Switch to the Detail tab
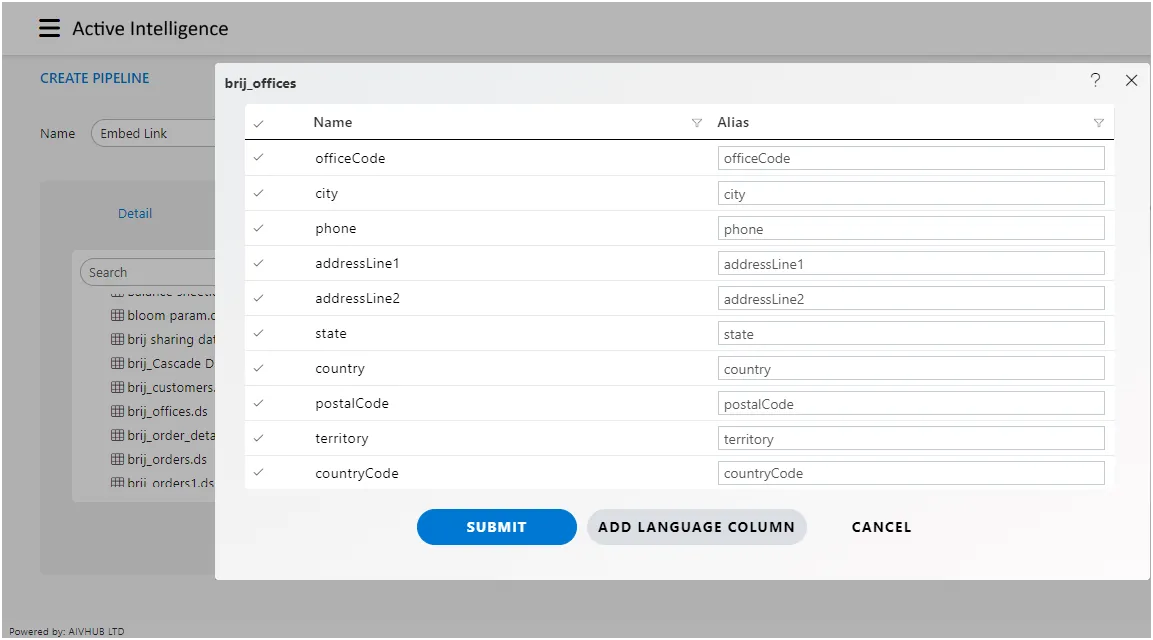Screen dimensions: 1153x640 [x=135, y=213]
